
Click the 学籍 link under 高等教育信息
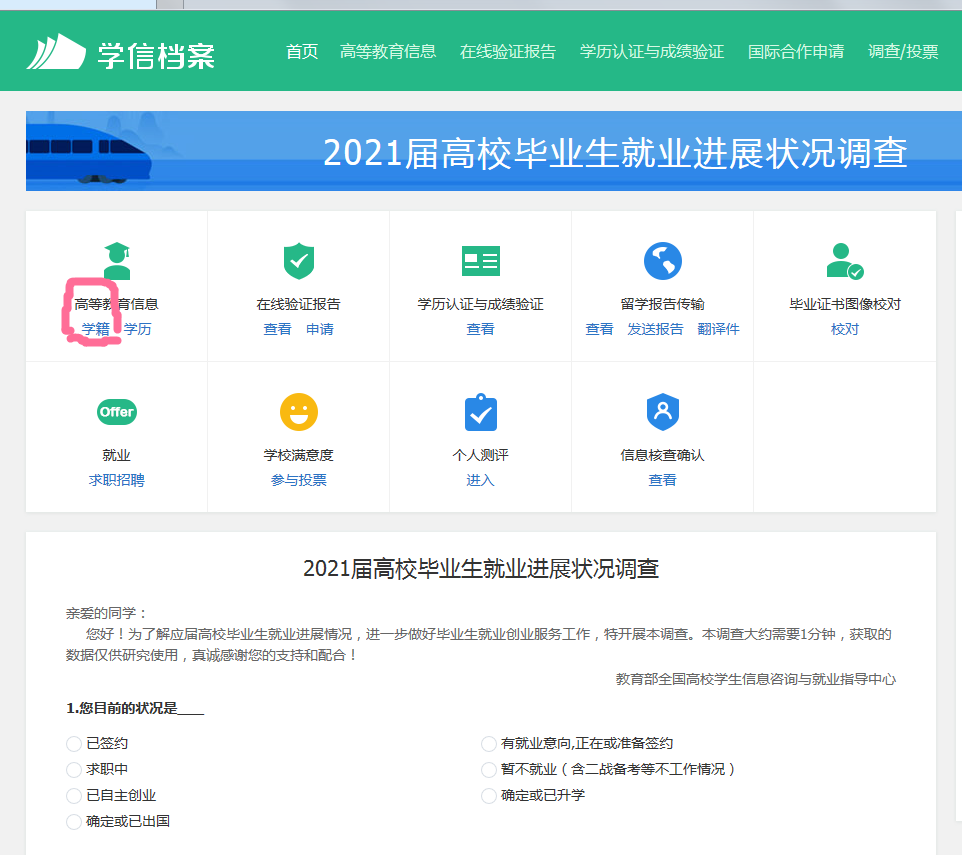tap(96, 329)
